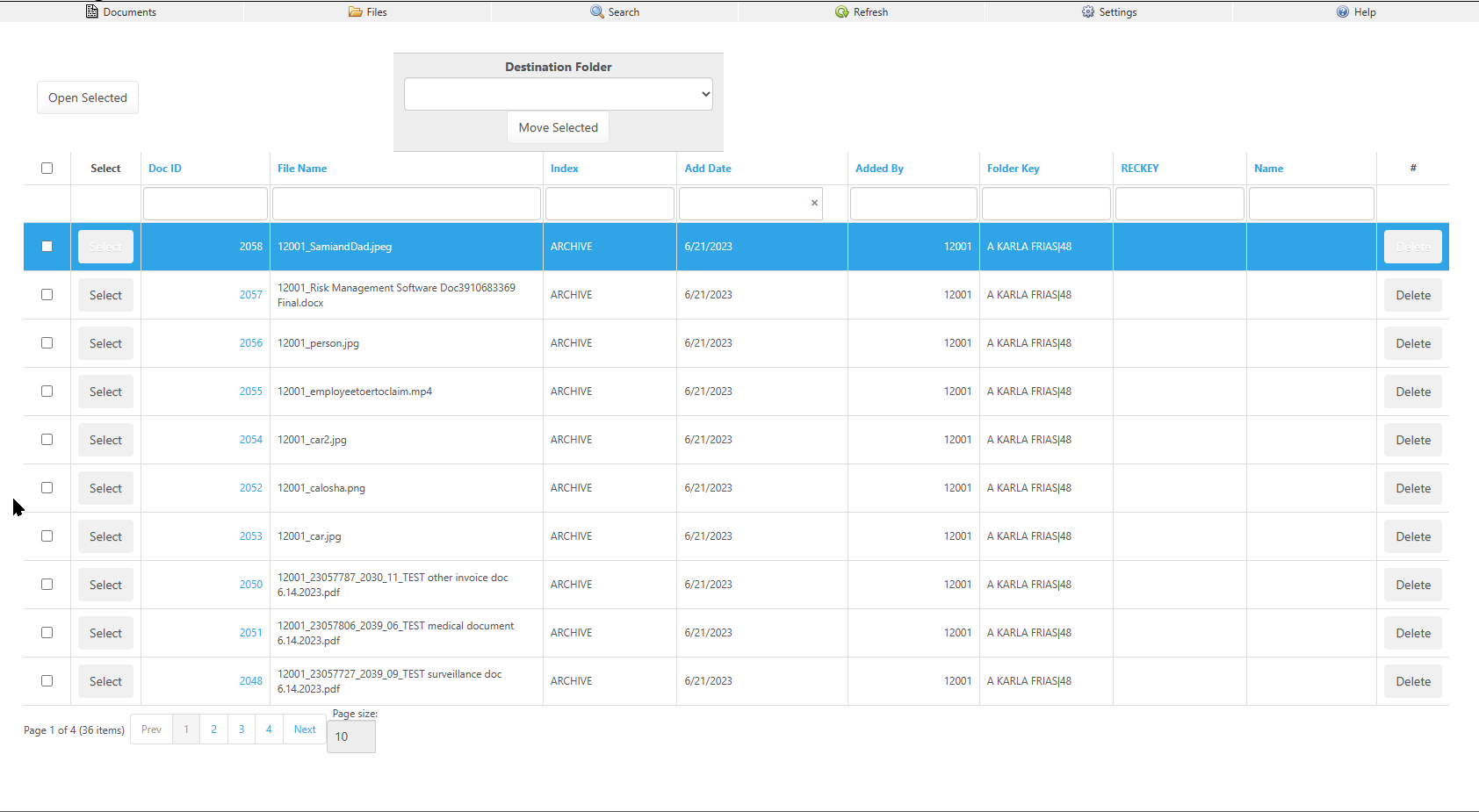Click the Help question mark icon
This screenshot has width=1479, height=812.
tap(1343, 11)
